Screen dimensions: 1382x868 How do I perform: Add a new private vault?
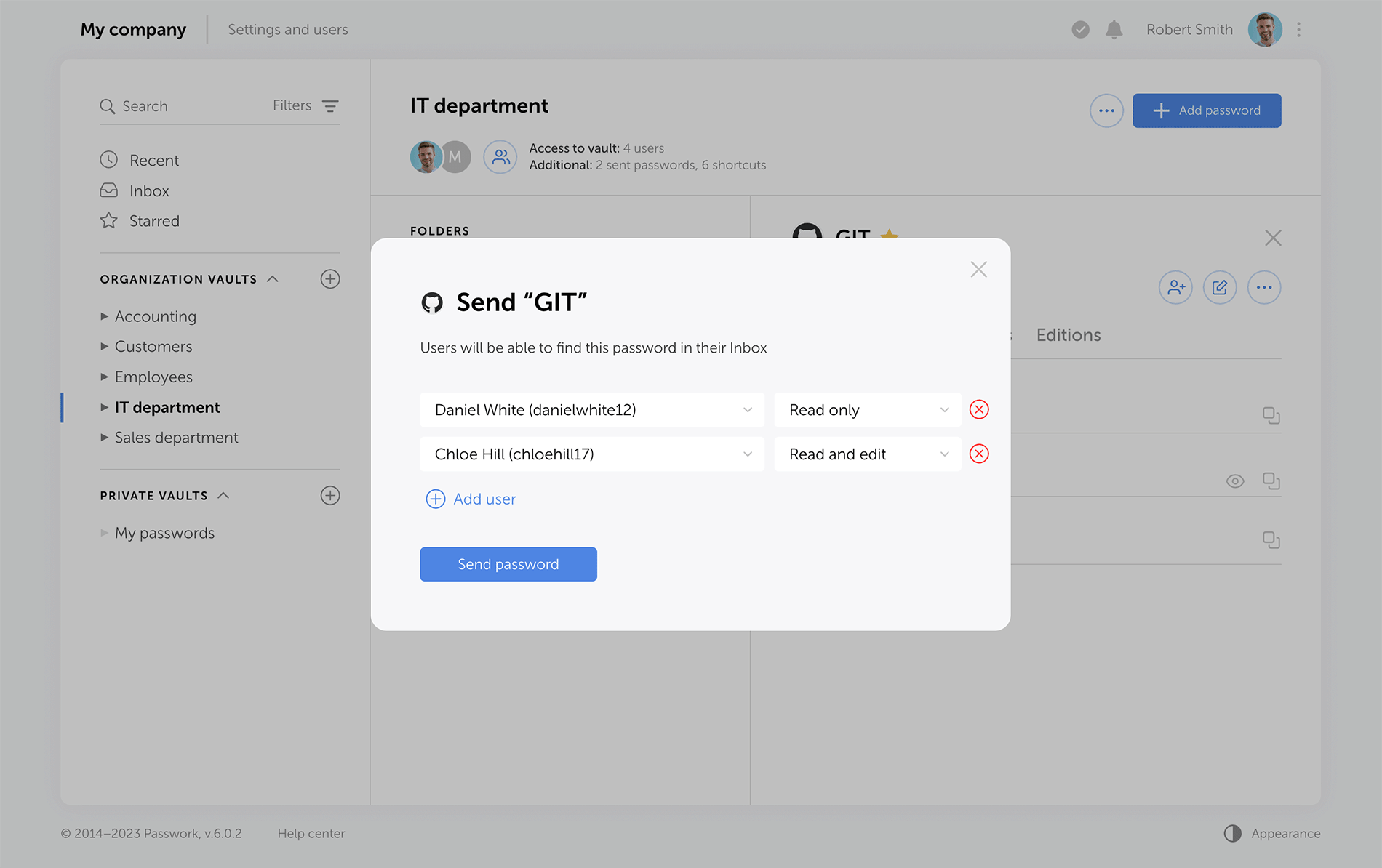[x=330, y=496]
